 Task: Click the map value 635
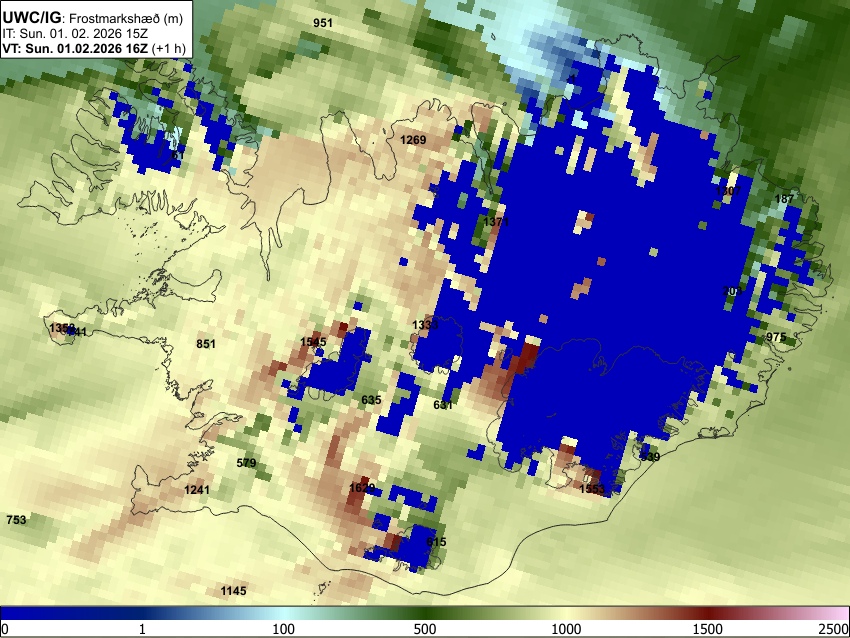371,400
